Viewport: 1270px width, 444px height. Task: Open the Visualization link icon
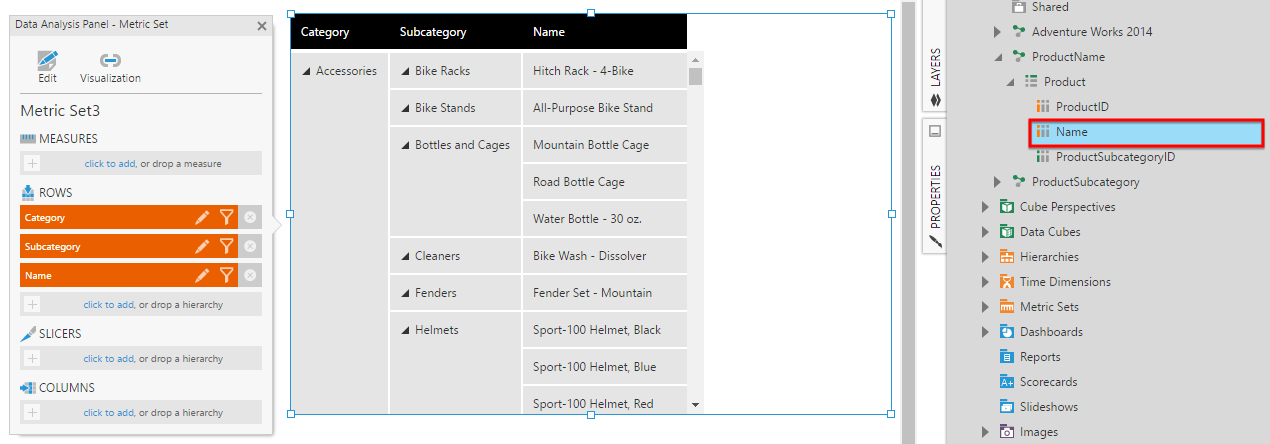click(111, 60)
